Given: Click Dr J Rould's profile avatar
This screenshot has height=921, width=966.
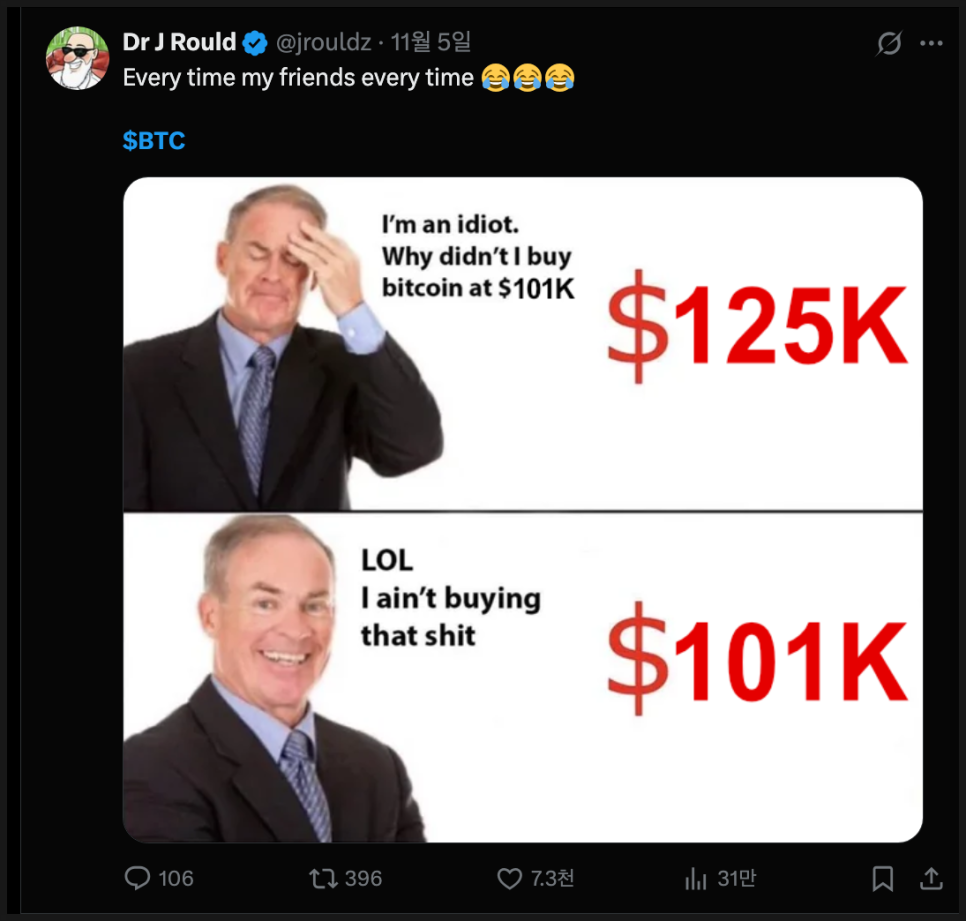Looking at the screenshot, I should 78,58.
